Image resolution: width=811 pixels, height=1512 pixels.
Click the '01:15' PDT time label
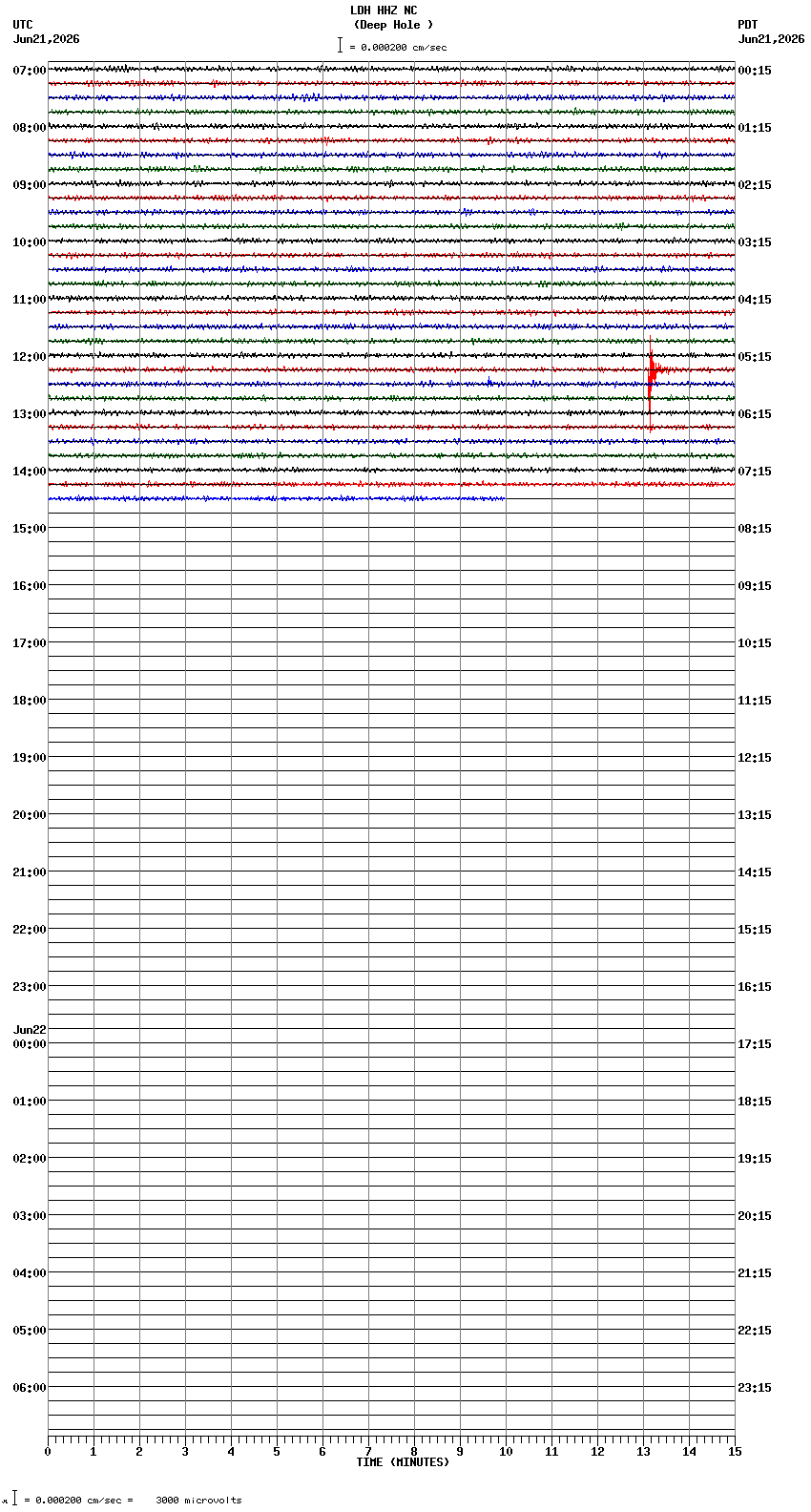click(x=755, y=128)
